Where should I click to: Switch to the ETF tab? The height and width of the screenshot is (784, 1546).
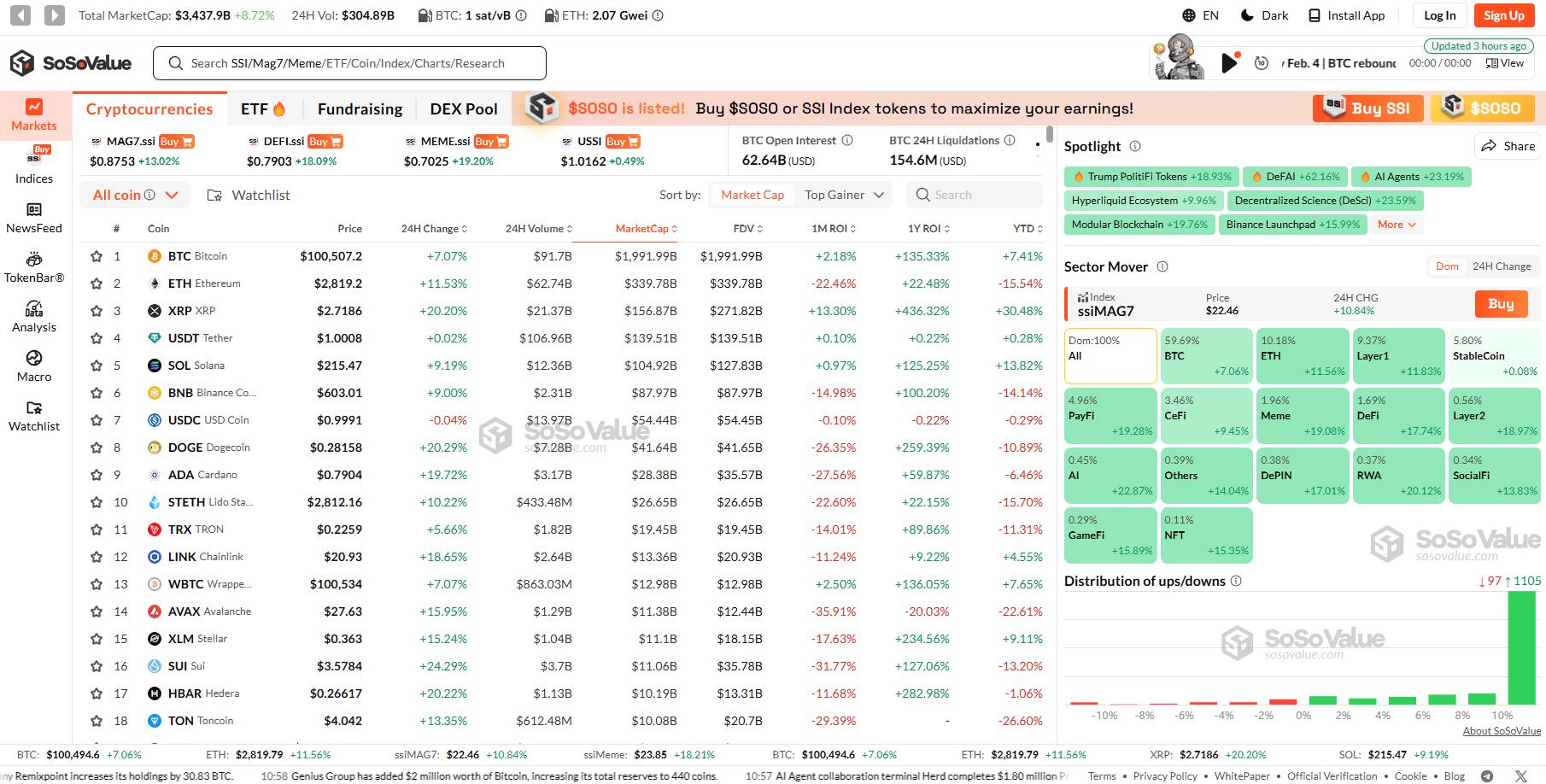click(264, 109)
